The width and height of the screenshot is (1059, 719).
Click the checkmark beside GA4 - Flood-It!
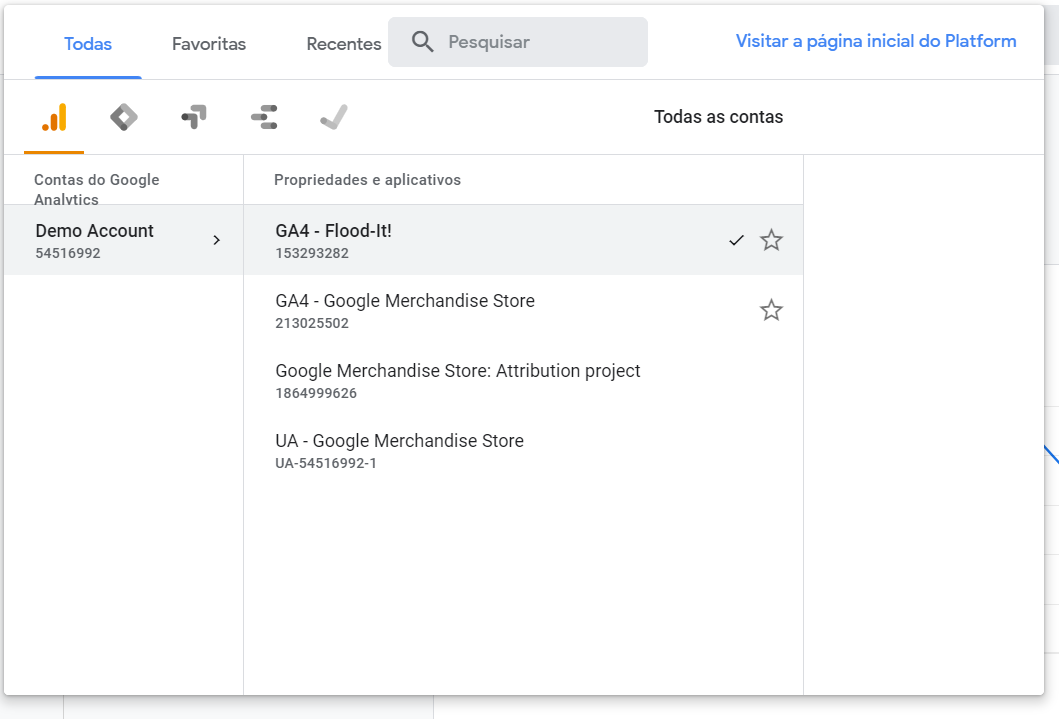click(x=736, y=240)
